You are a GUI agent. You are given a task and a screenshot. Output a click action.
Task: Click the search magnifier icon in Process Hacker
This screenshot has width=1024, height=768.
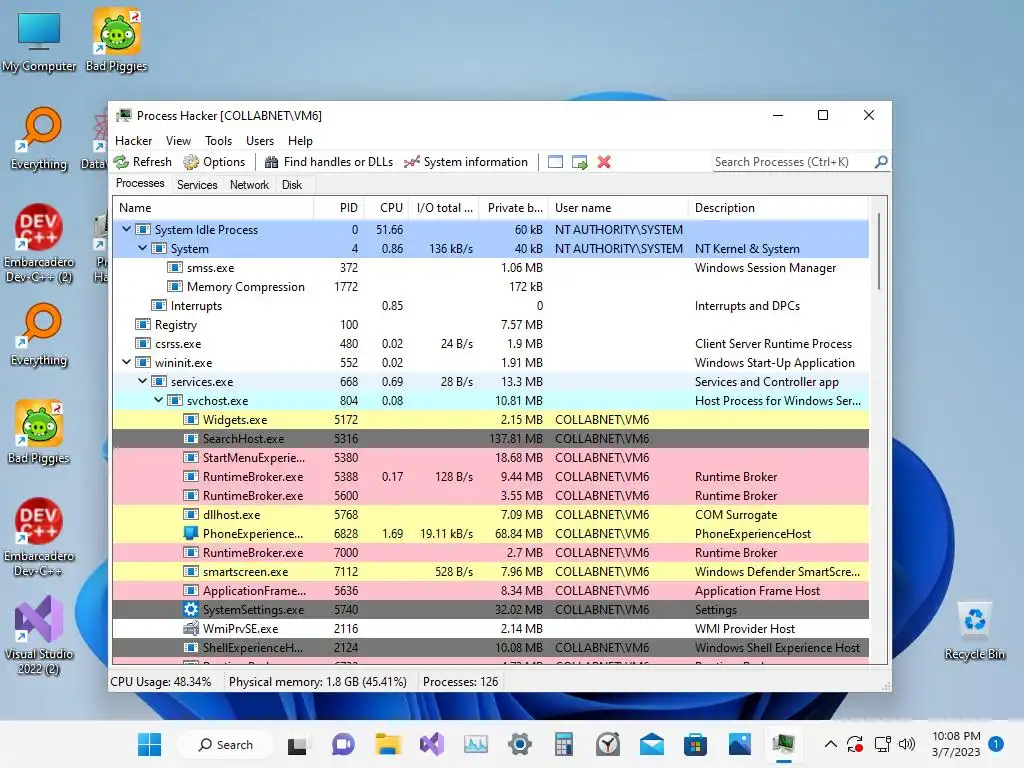click(881, 161)
